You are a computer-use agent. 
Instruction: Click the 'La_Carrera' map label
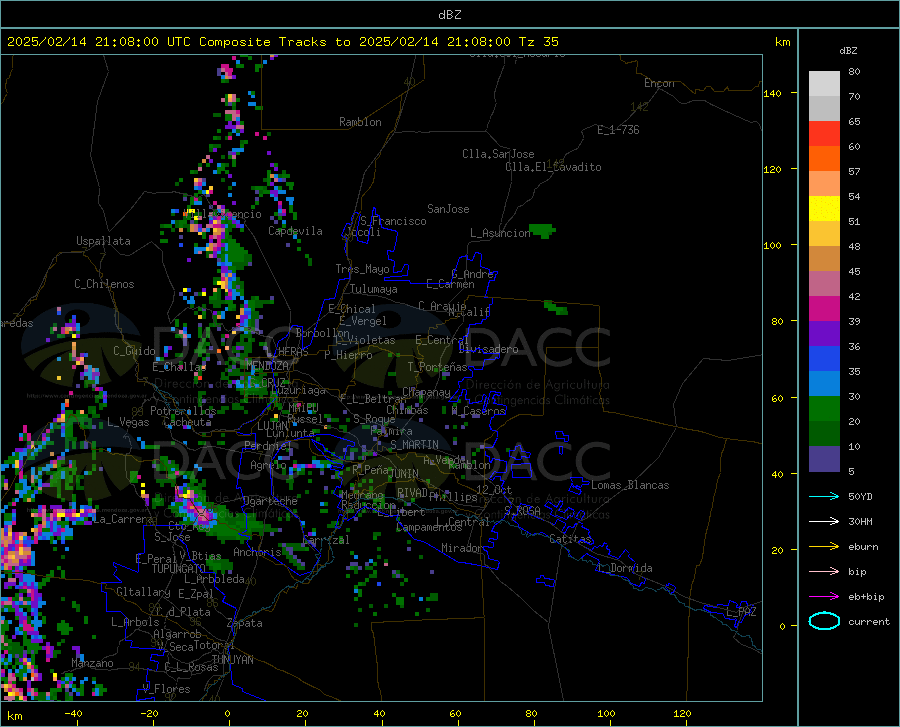122,519
